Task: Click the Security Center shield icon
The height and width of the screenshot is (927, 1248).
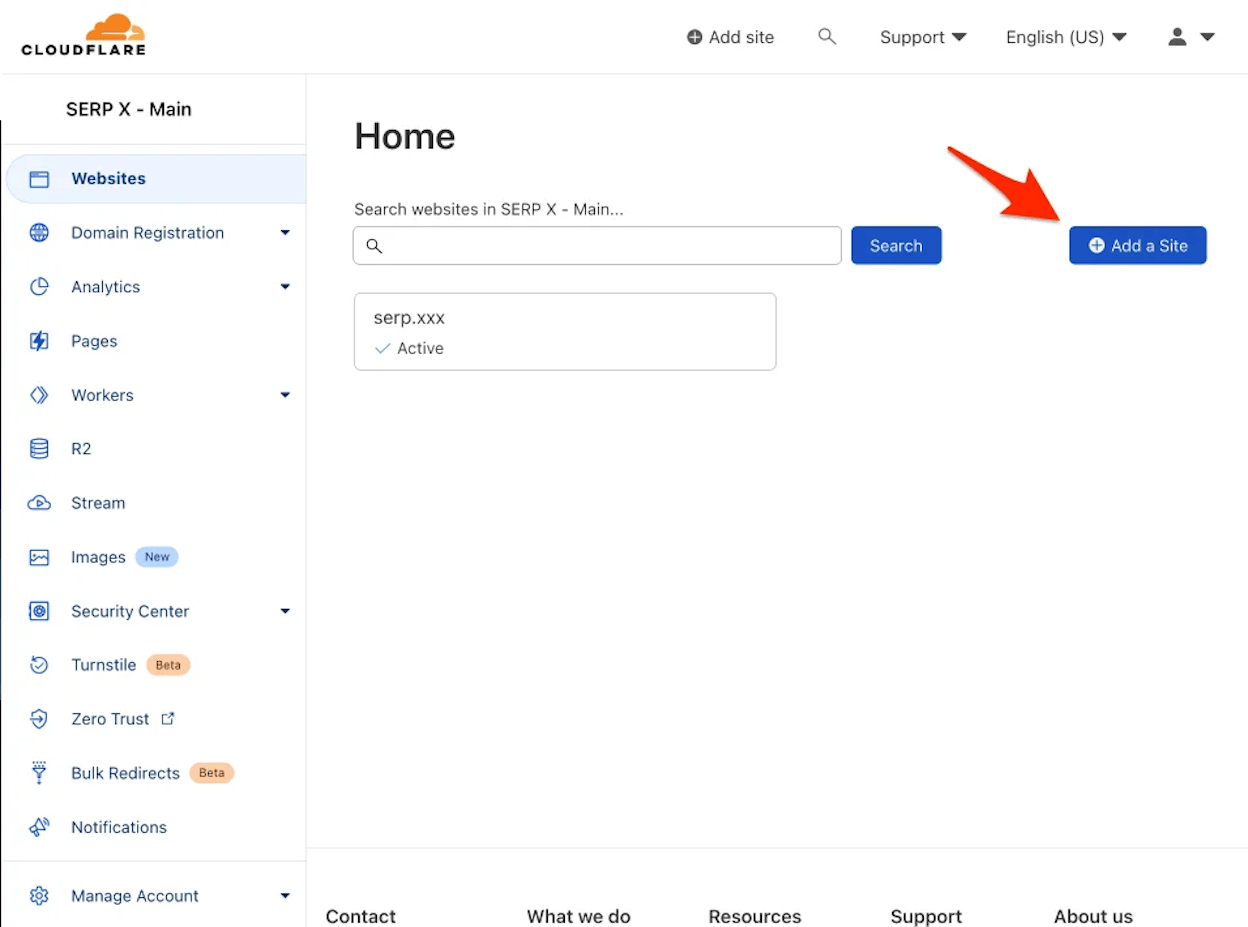Action: (39, 611)
